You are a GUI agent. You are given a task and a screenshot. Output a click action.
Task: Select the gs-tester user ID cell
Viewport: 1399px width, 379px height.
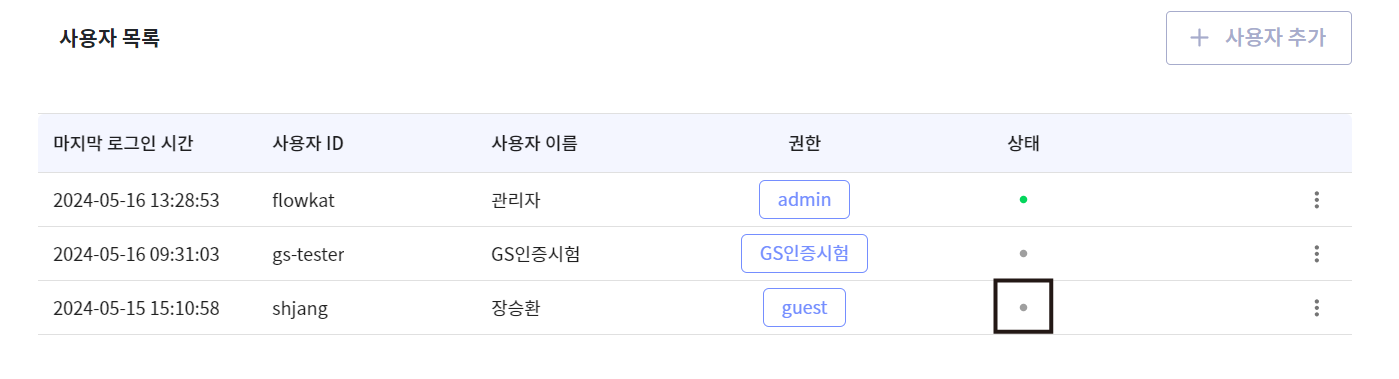[308, 254]
